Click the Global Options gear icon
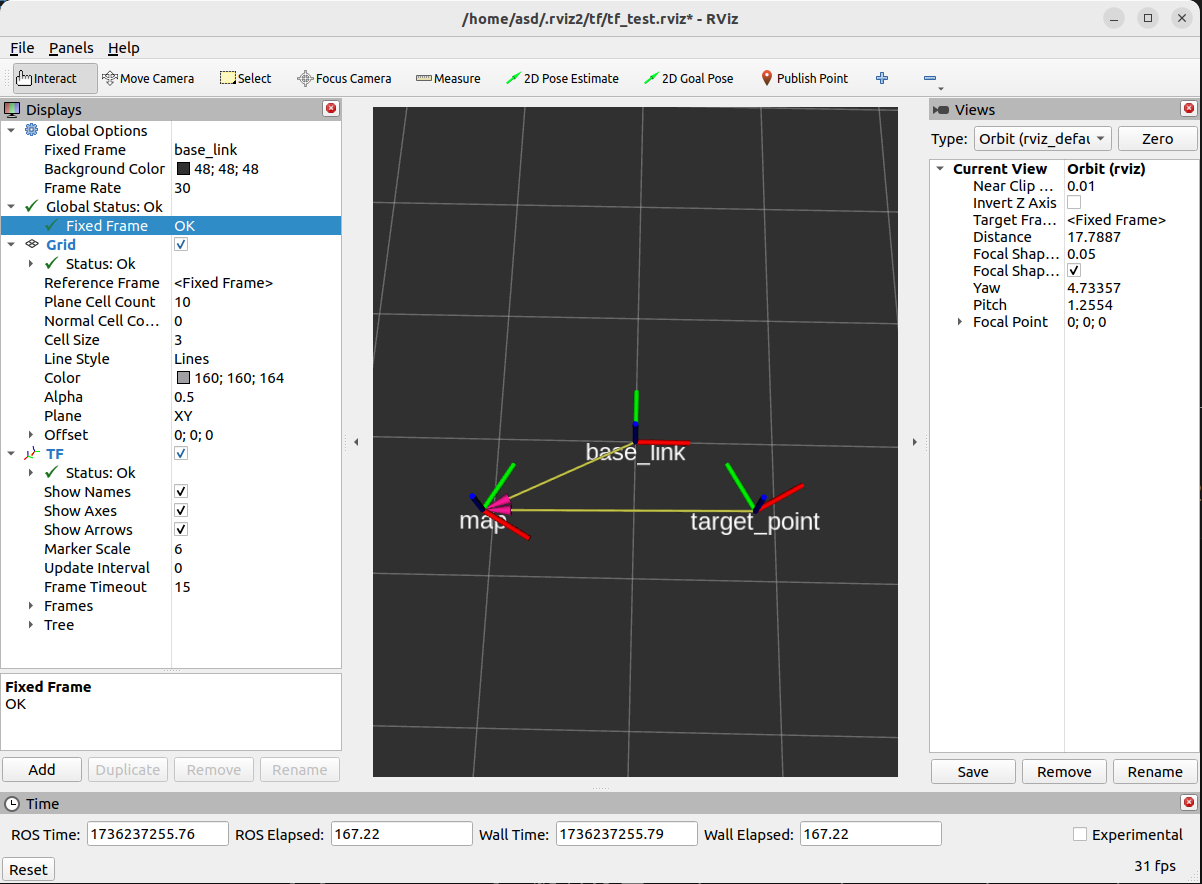Viewport: 1202px width, 884px height. (30, 130)
